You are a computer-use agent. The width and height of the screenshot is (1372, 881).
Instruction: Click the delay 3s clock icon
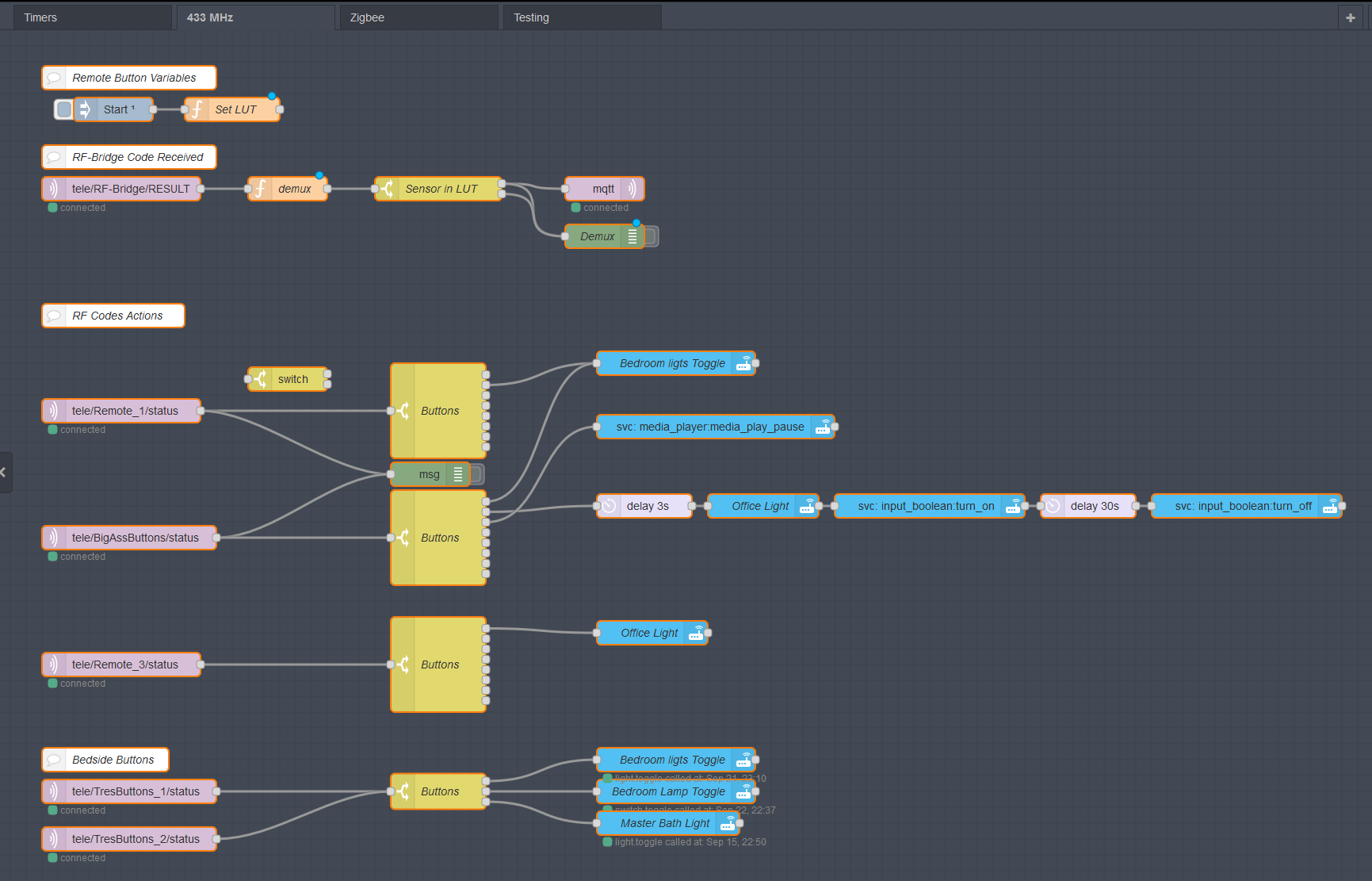coord(610,506)
